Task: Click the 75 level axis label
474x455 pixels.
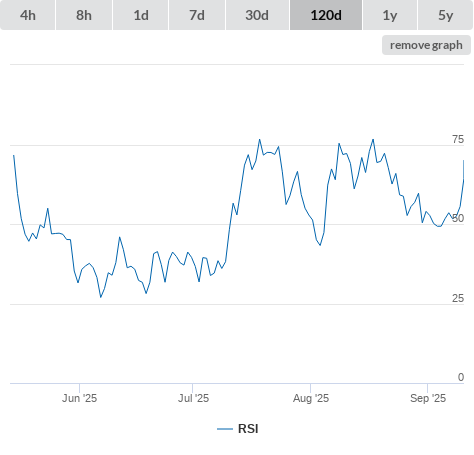Action: (x=458, y=139)
